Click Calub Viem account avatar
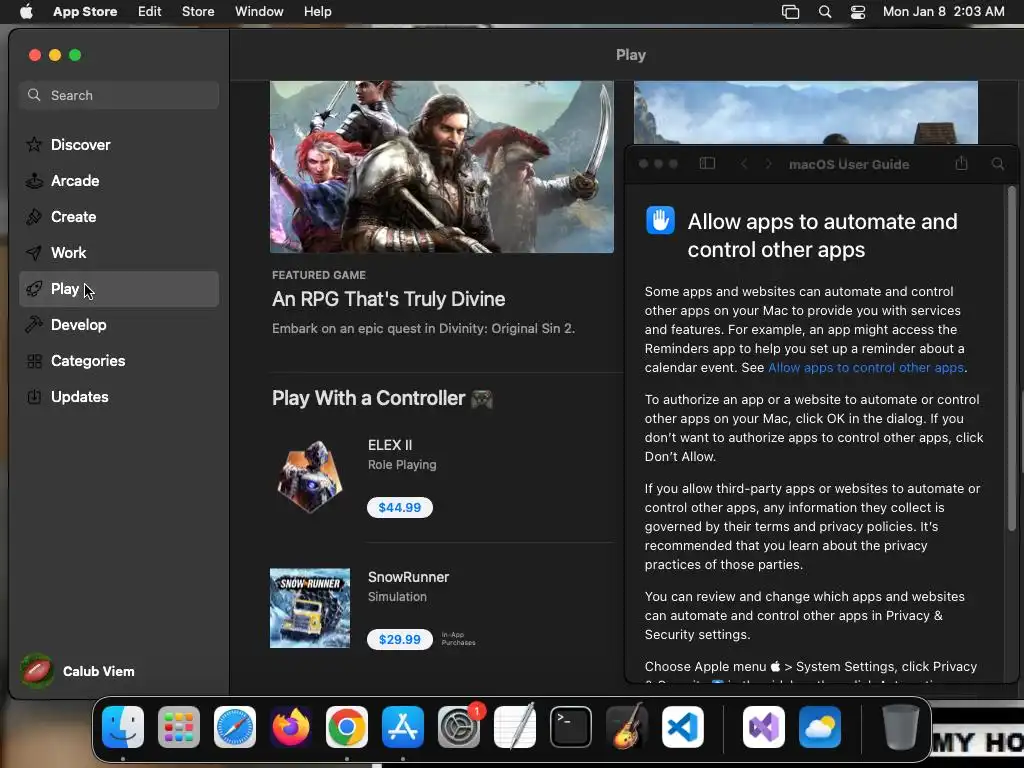Image resolution: width=1024 pixels, height=768 pixels. pos(37,671)
